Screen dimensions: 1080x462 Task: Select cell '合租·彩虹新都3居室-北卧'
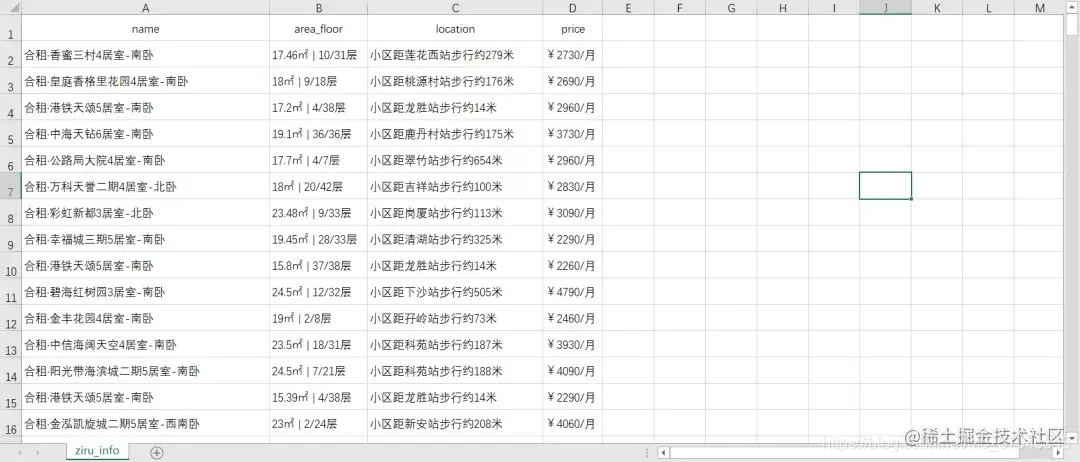click(x=145, y=213)
